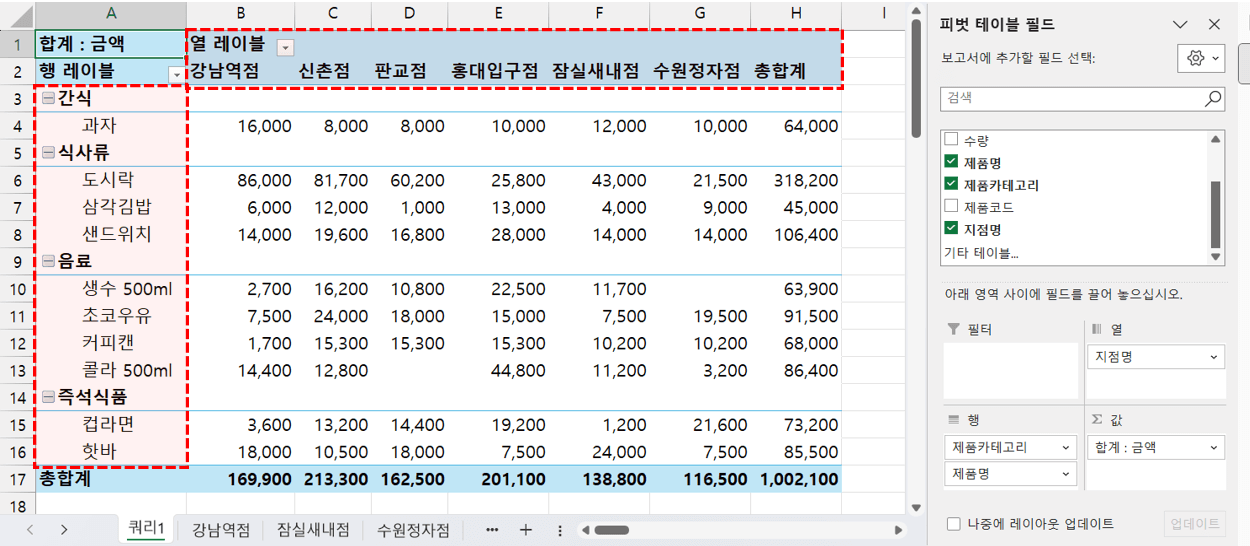Check the 수량 field checkbox
1250x546 pixels.
951,140
